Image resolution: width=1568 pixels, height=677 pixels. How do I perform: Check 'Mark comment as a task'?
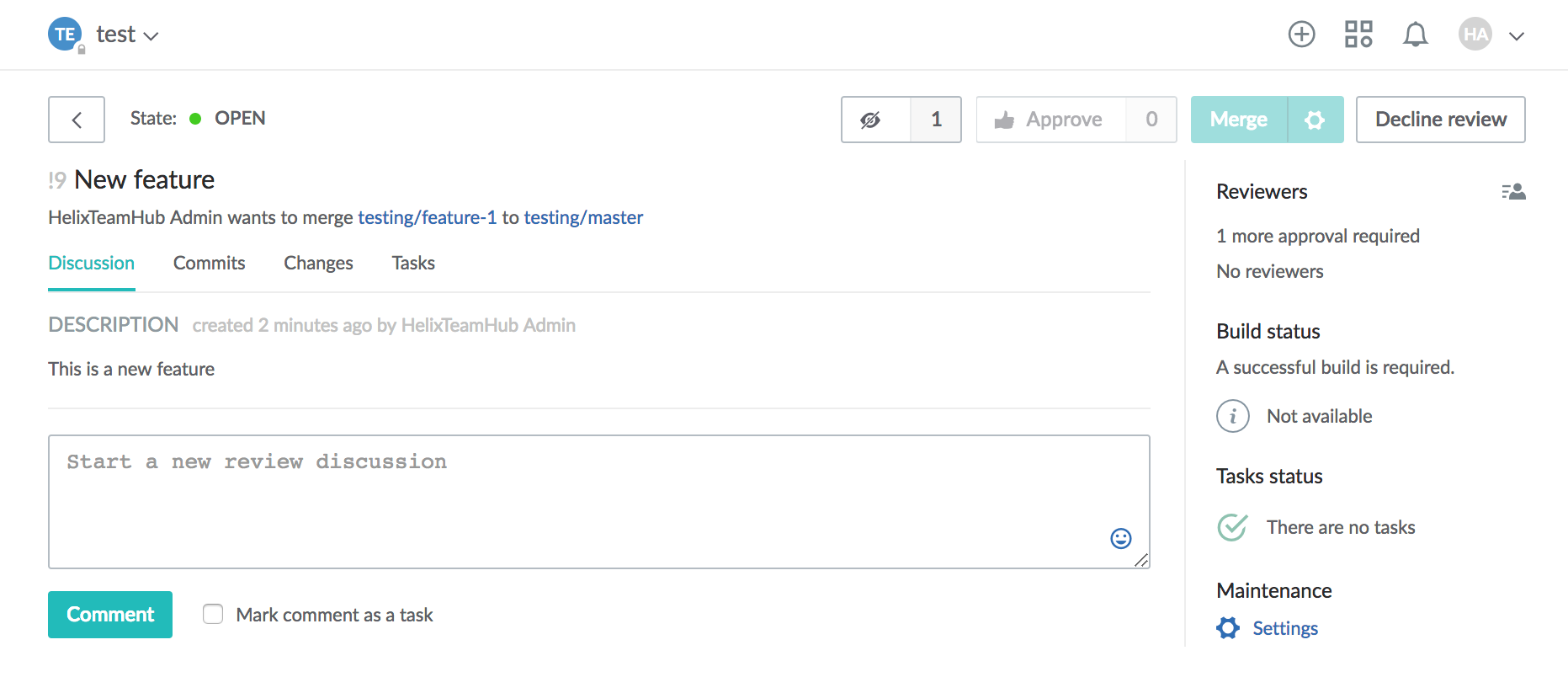point(213,614)
